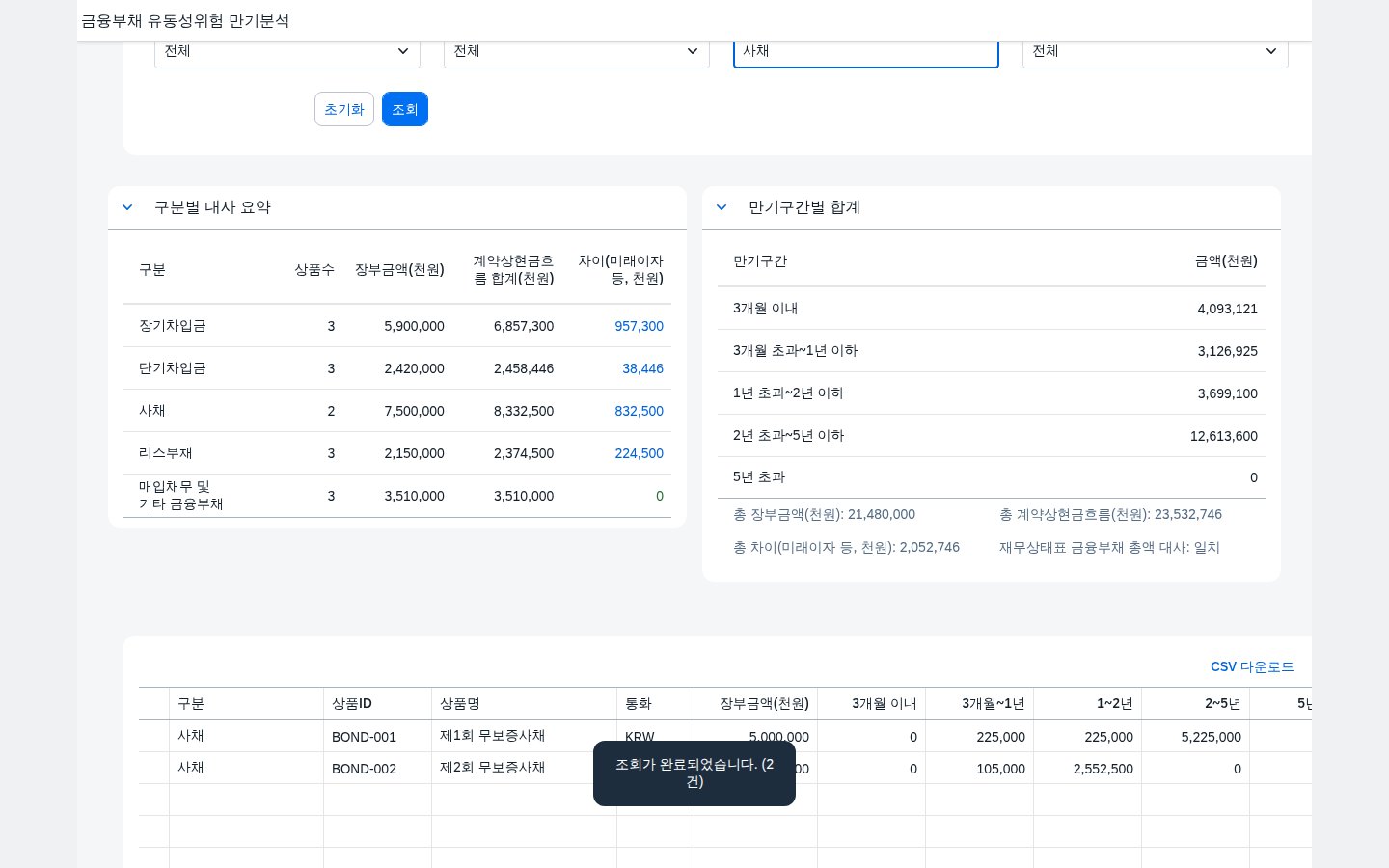Click the 통화 column header
1389x868 pixels.
coord(655,704)
